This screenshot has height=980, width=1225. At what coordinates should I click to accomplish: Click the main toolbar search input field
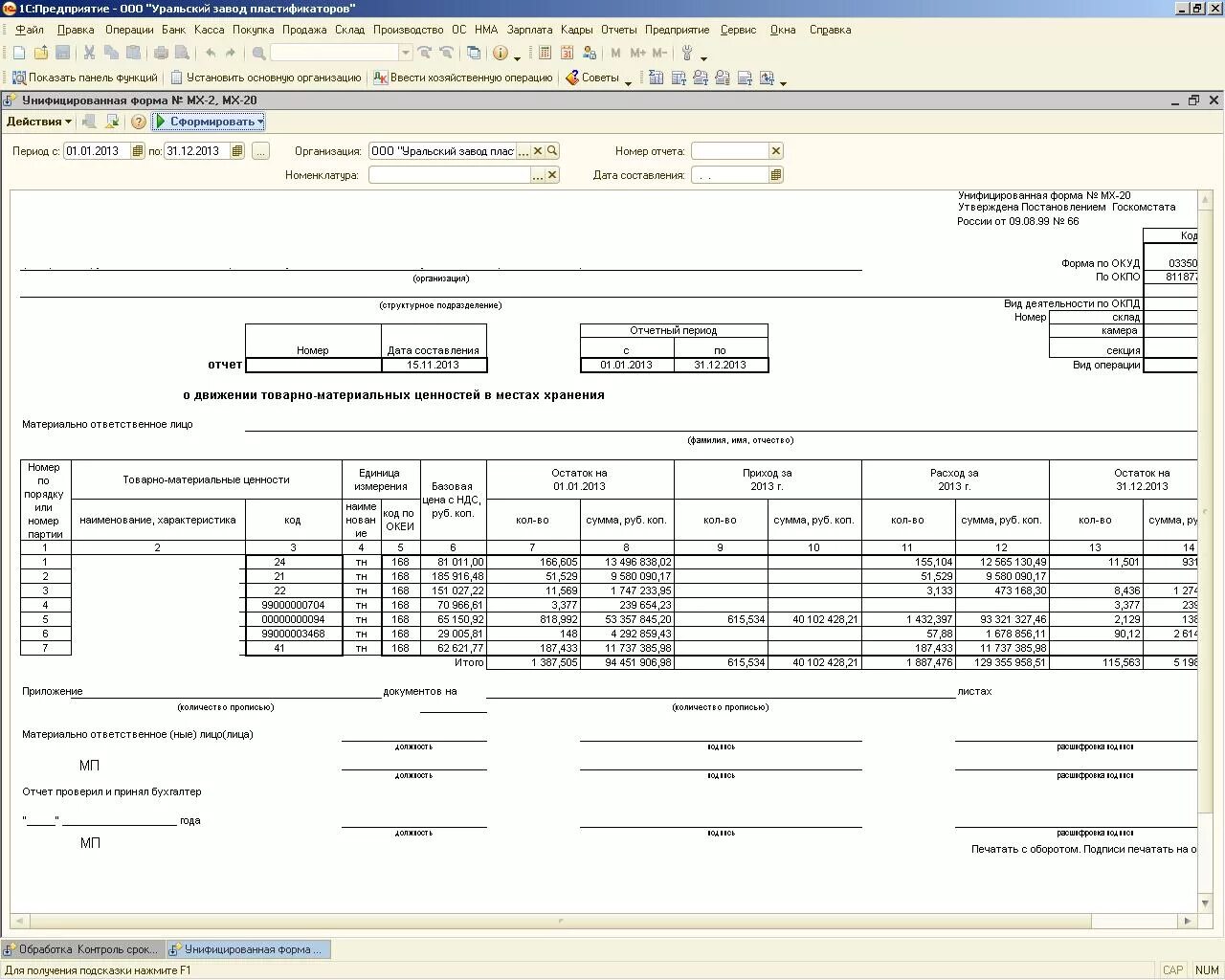coord(335,53)
